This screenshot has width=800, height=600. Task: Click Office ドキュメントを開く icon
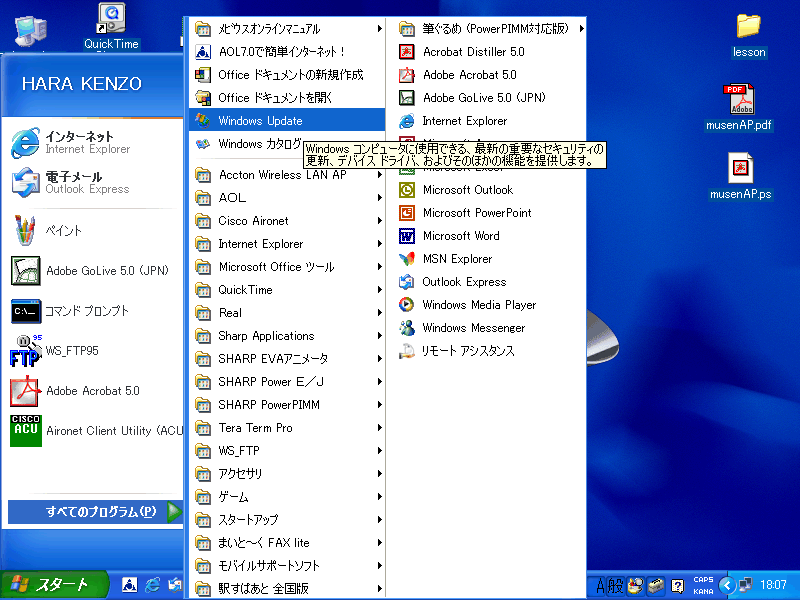(203, 97)
